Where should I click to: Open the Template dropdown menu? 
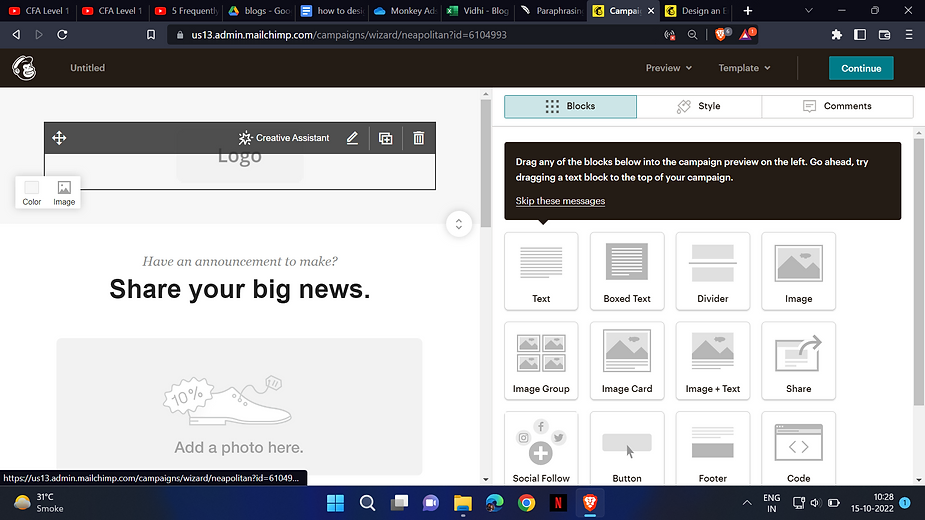click(744, 68)
